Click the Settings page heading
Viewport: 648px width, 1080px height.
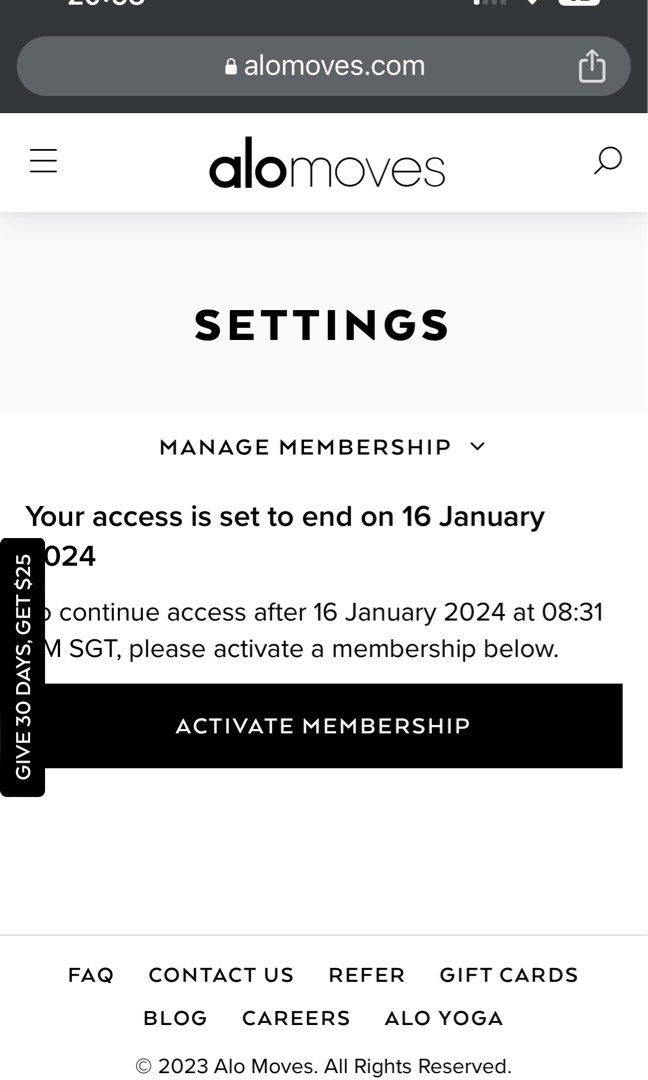(323, 325)
